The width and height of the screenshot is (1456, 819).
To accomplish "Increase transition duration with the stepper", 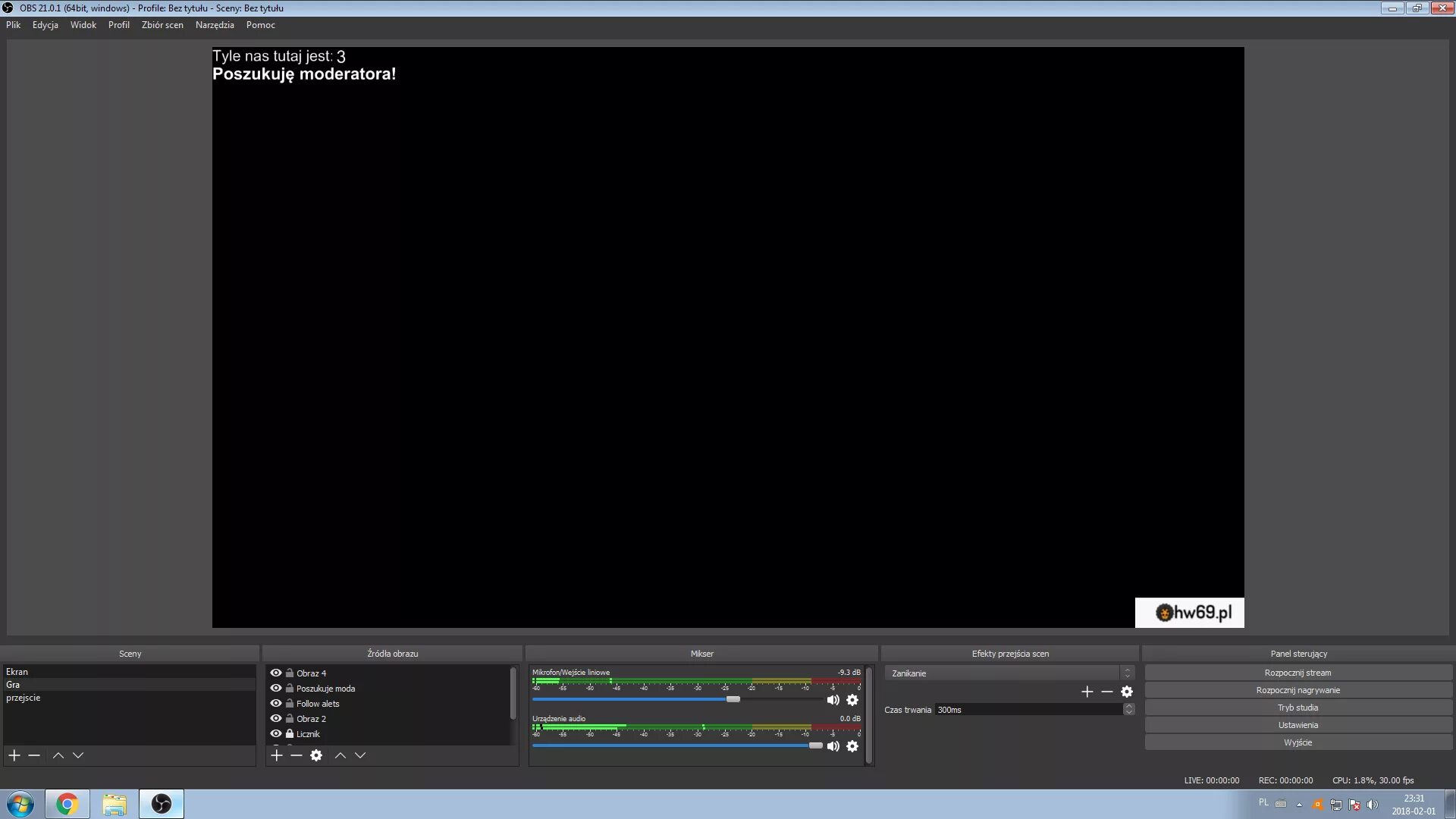I will tap(1128, 707).
